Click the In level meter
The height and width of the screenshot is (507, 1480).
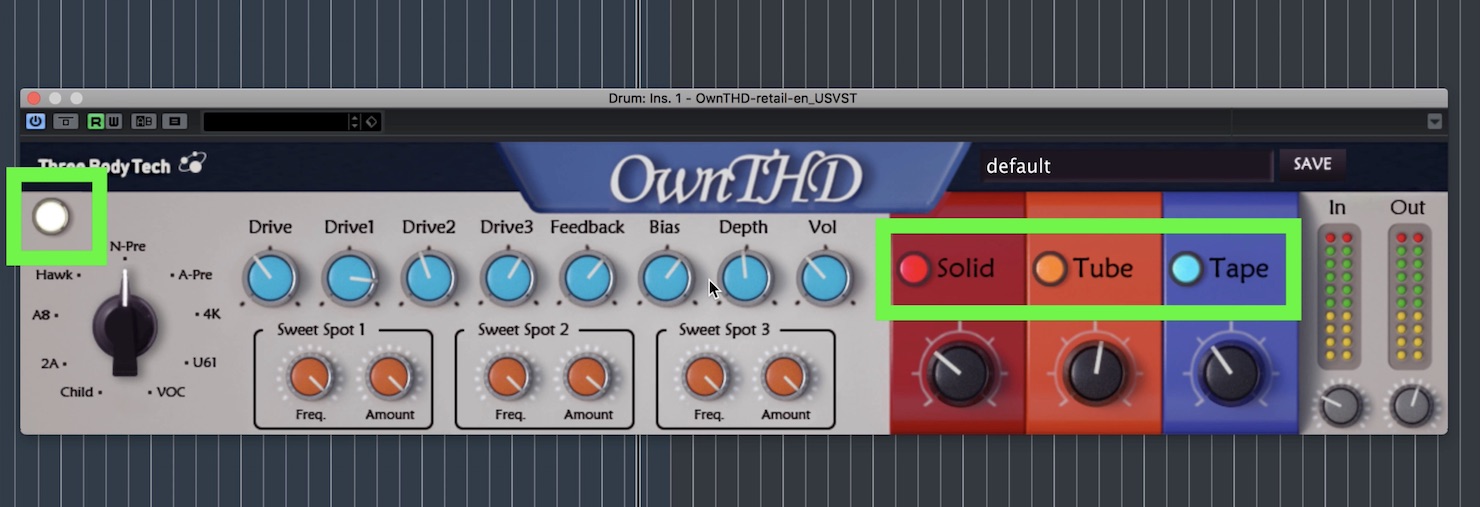point(1339,296)
